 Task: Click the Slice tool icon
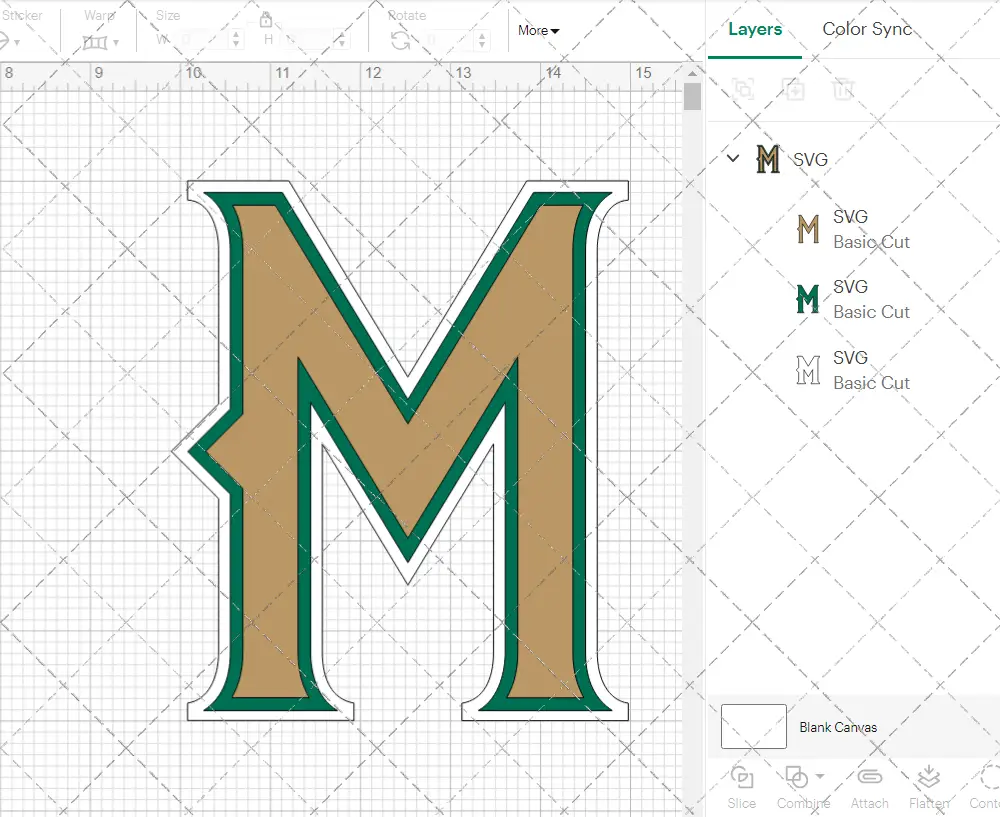click(x=742, y=778)
